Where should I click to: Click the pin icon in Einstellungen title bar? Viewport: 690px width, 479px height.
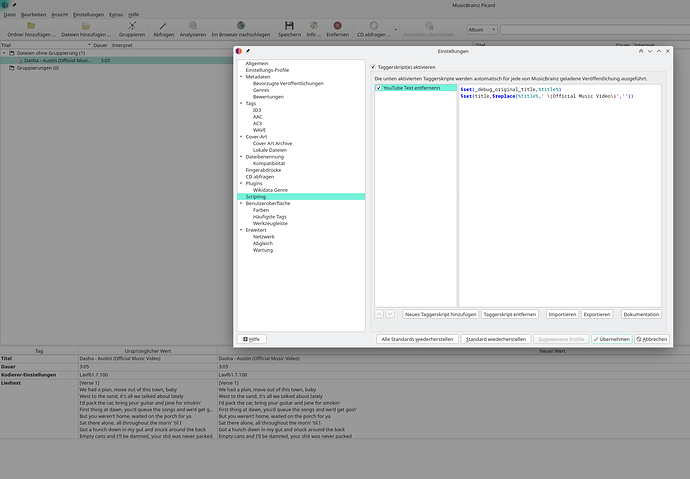click(248, 51)
